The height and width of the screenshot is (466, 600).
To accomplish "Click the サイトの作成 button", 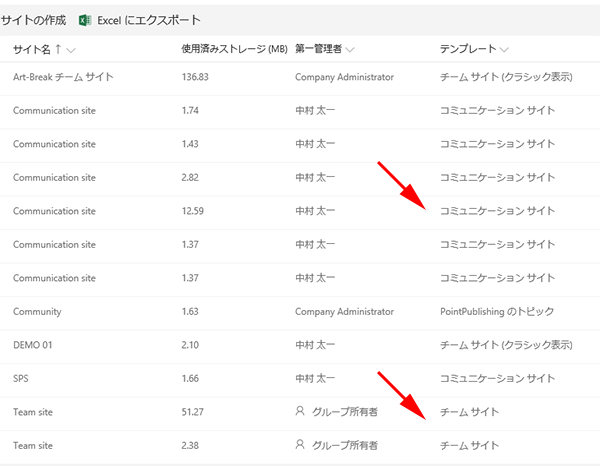I will [33, 20].
